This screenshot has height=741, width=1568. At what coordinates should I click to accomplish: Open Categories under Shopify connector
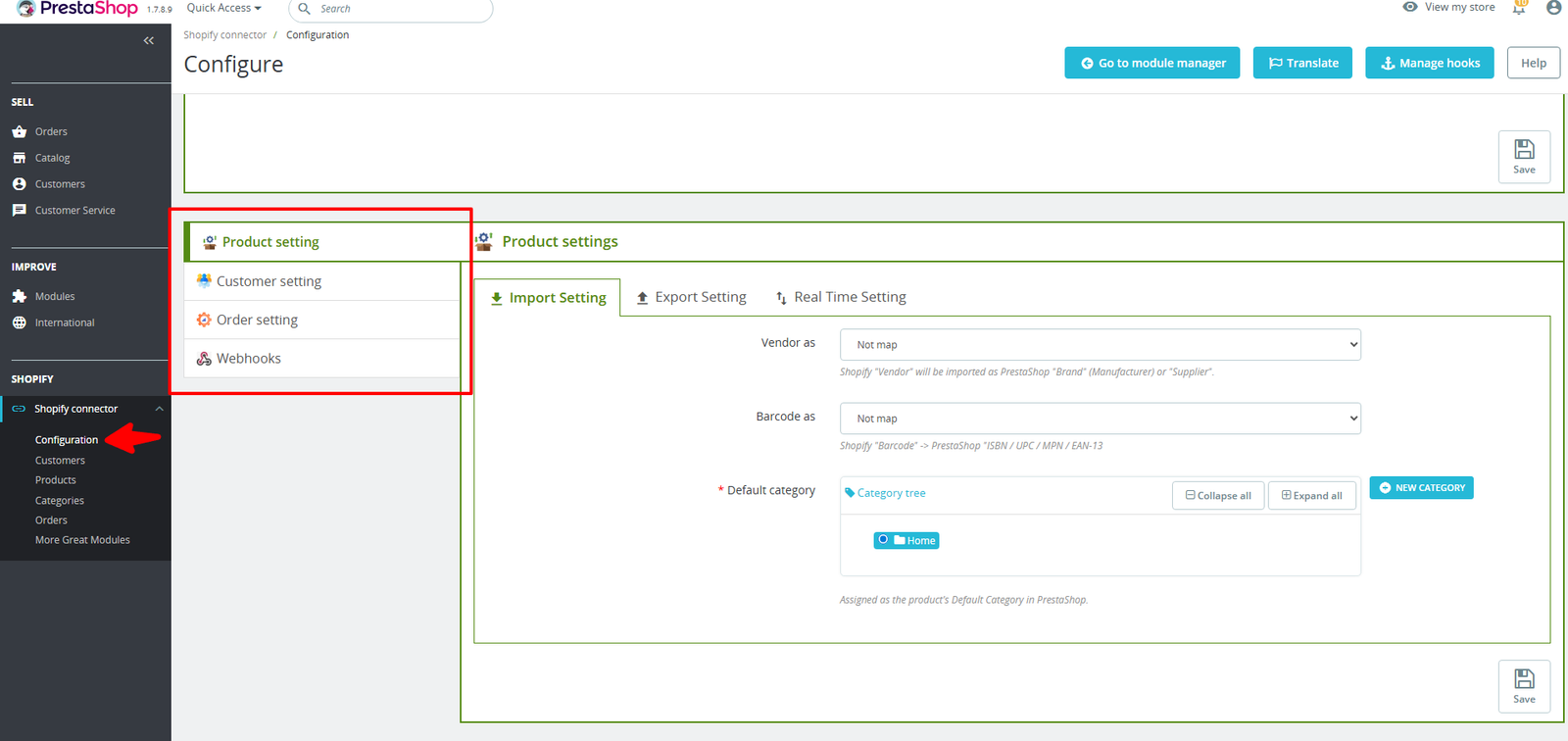(x=60, y=501)
